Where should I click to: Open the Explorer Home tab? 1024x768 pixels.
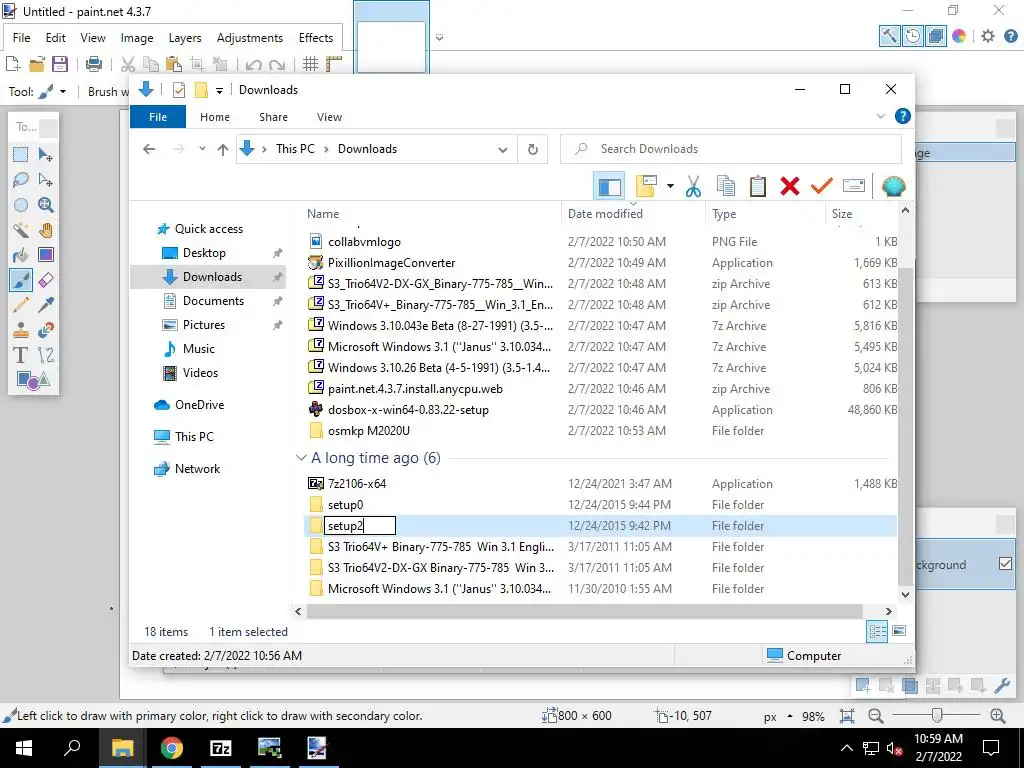tap(215, 117)
